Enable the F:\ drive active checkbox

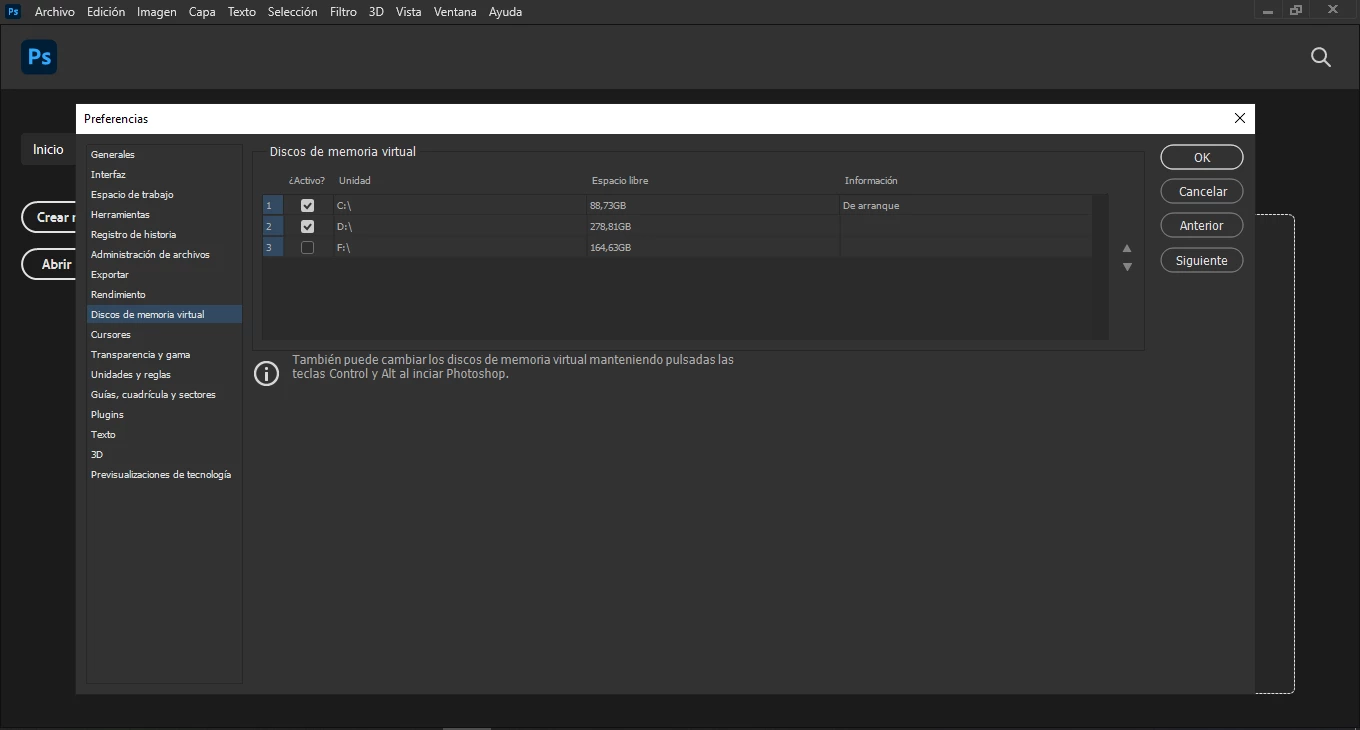point(307,247)
